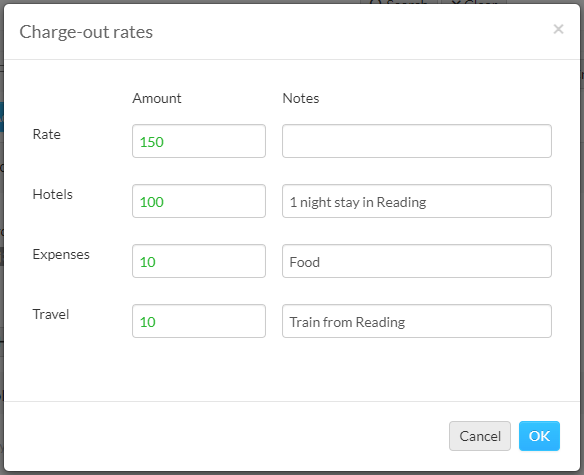Click the Expenses amount field
Viewport: 584px width, 475px height.
(x=199, y=261)
